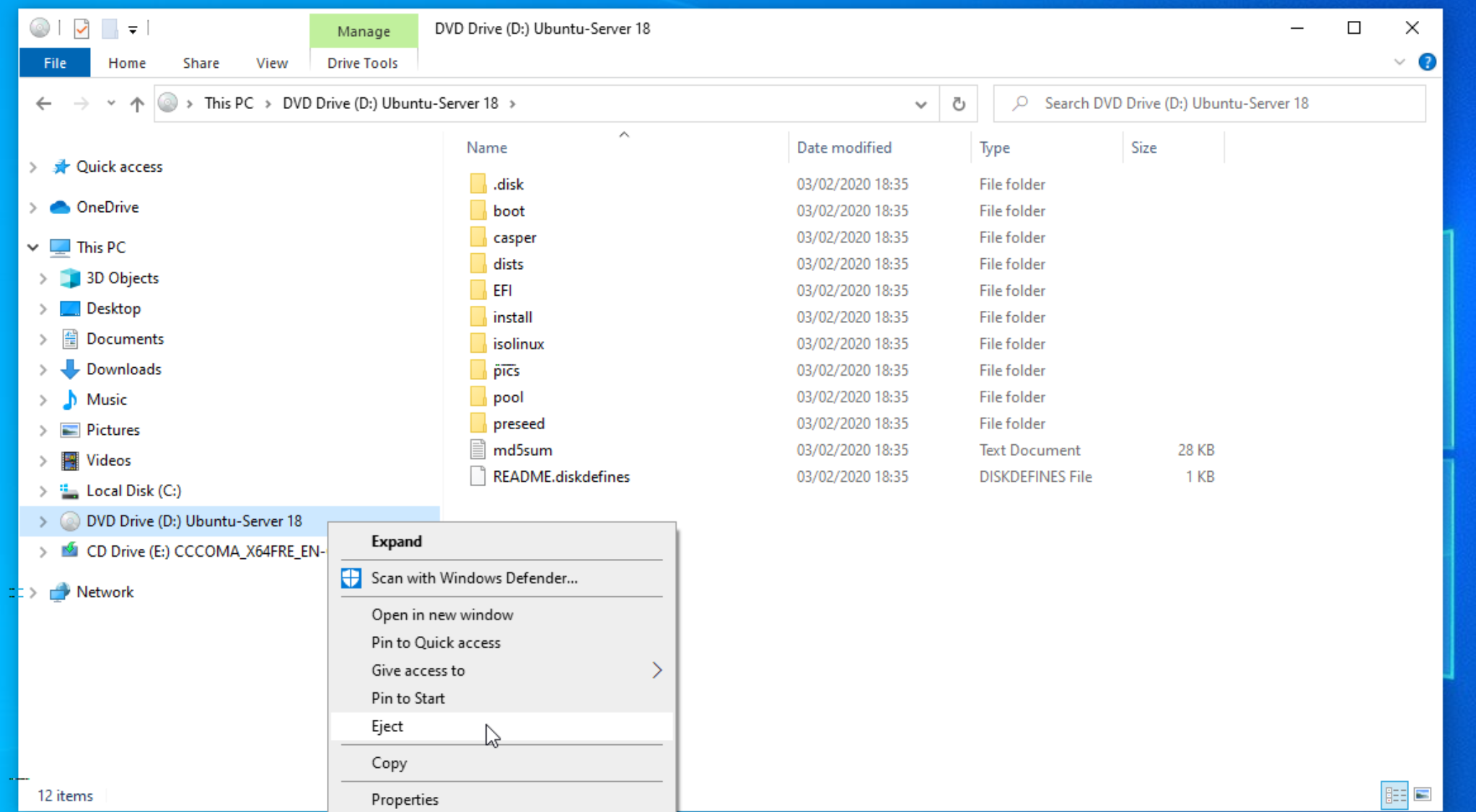Open the Give access to submenu
Screen dimensions: 1476x812
[502, 671]
